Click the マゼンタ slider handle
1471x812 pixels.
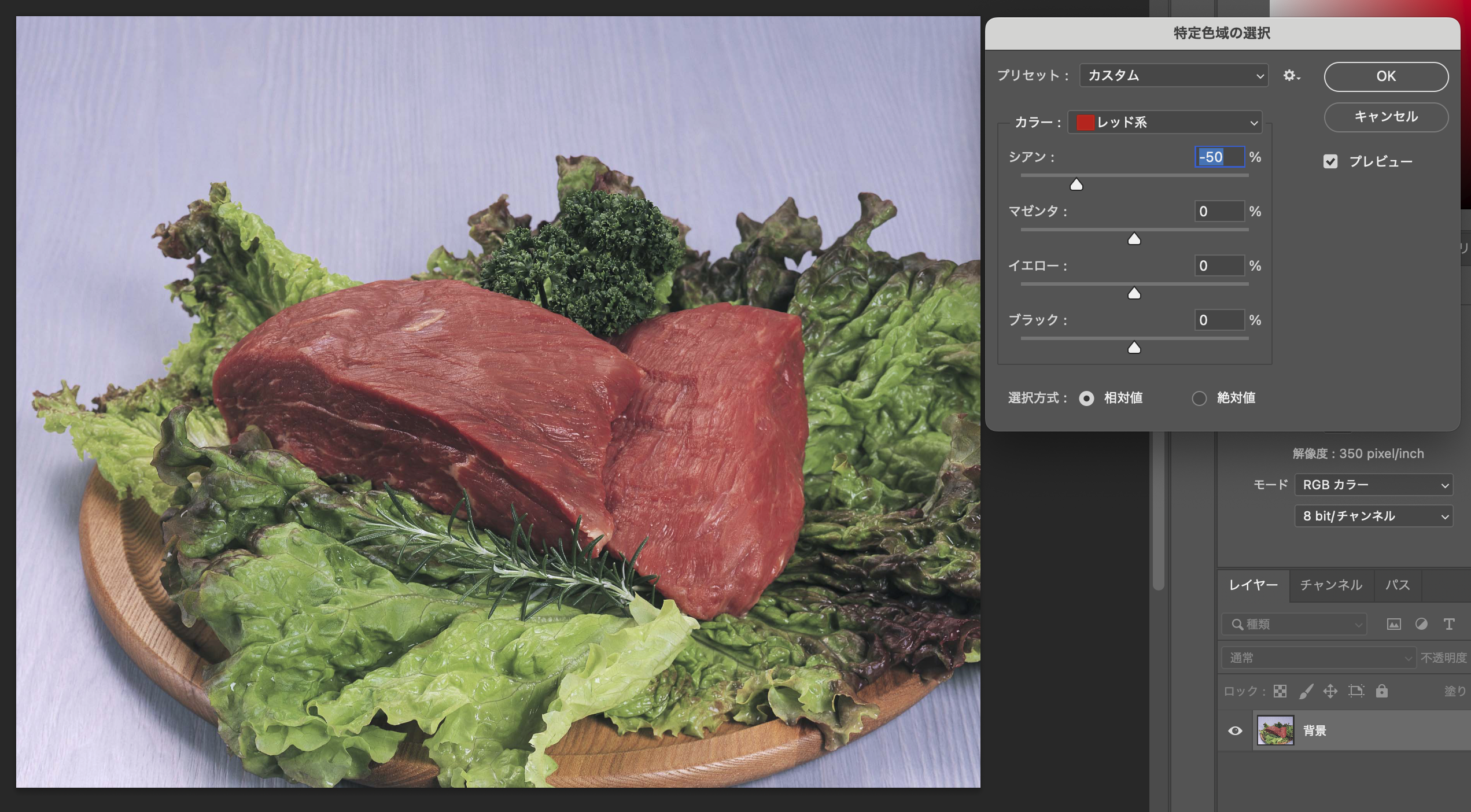point(1134,239)
